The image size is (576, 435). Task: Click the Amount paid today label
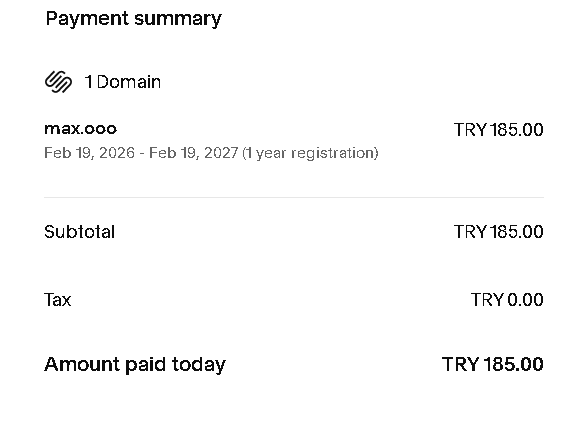pos(135,364)
